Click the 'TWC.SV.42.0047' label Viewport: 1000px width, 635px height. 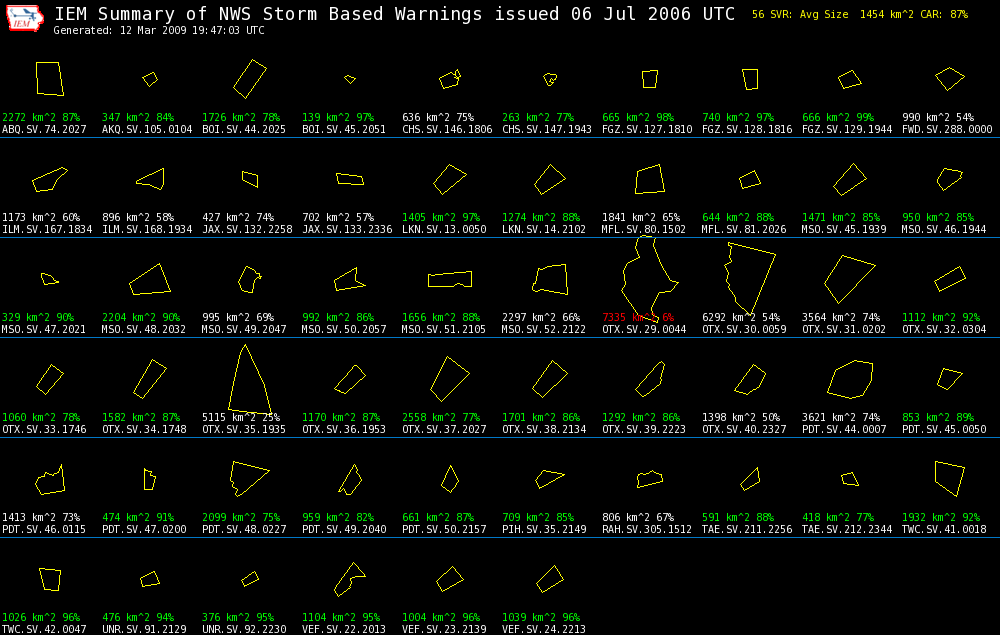pyautogui.click(x=44, y=630)
